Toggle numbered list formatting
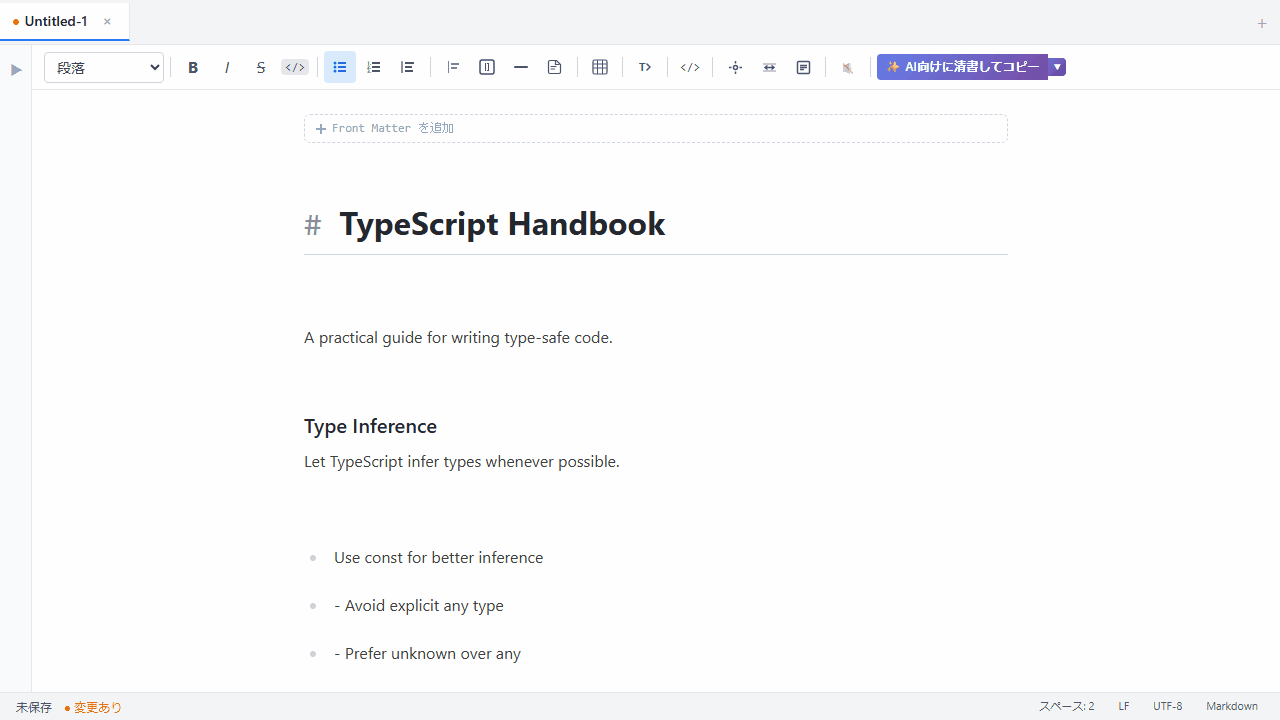Screen dimensions: 1280x720 tap(374, 67)
